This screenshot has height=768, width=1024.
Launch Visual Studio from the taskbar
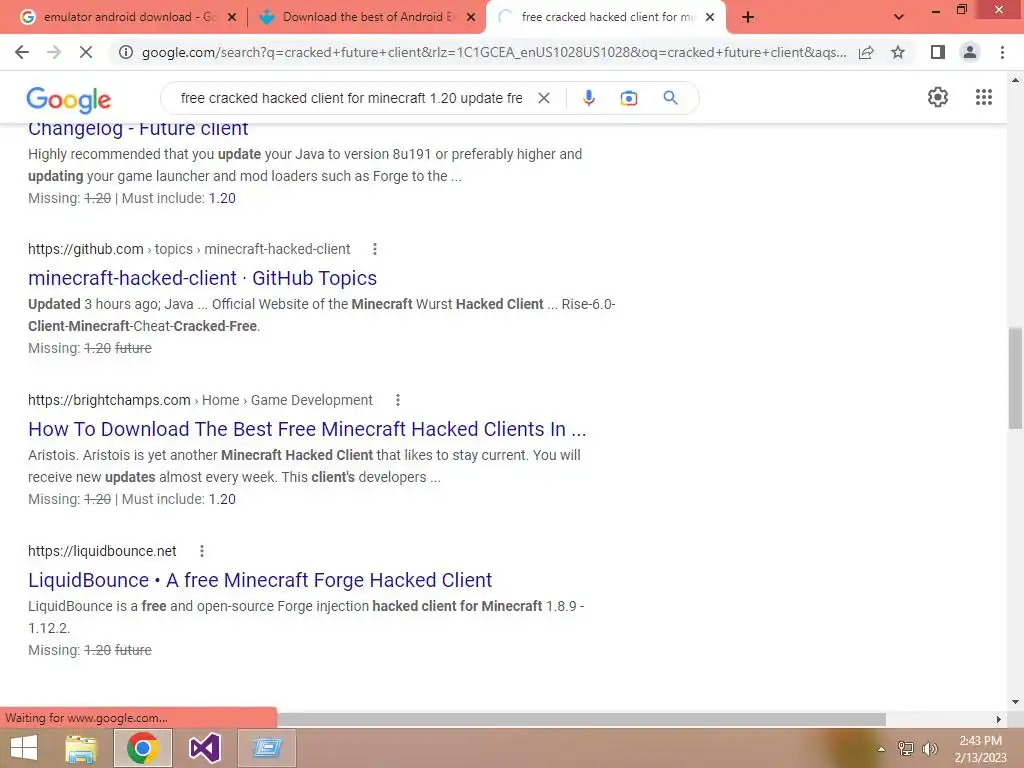pyautogui.click(x=204, y=748)
